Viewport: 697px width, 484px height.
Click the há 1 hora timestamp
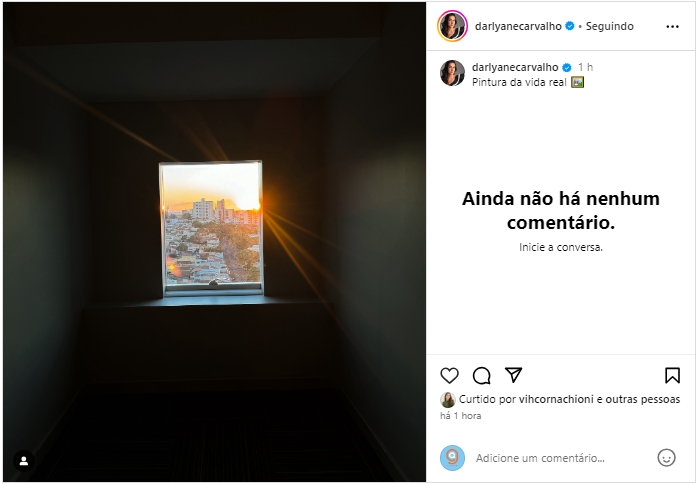(461, 416)
